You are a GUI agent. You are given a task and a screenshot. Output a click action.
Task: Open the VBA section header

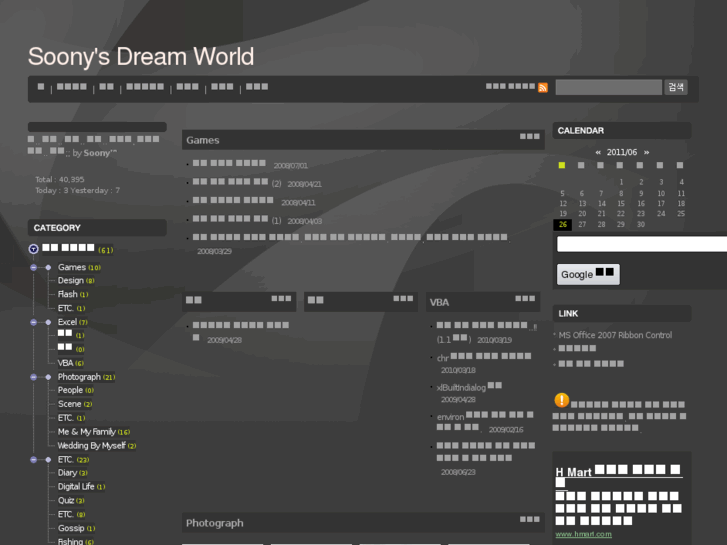coord(439,302)
